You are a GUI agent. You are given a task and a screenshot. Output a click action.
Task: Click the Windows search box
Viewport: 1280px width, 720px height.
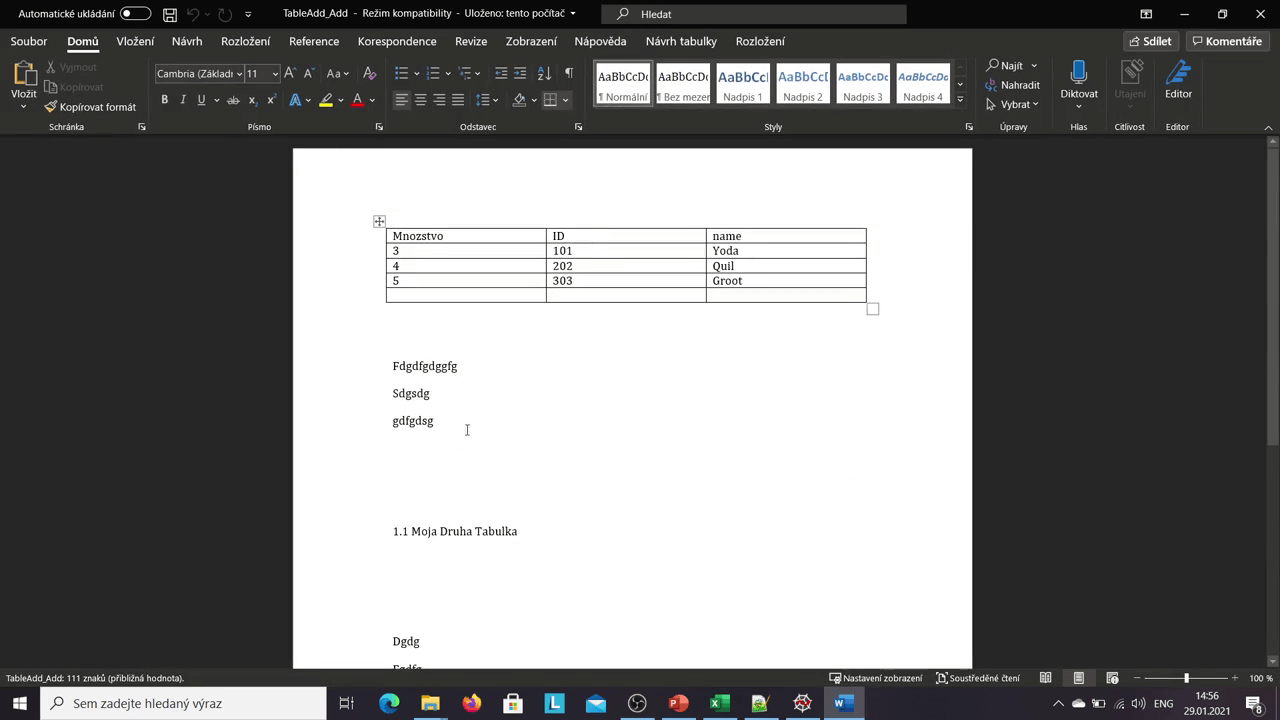(x=183, y=703)
